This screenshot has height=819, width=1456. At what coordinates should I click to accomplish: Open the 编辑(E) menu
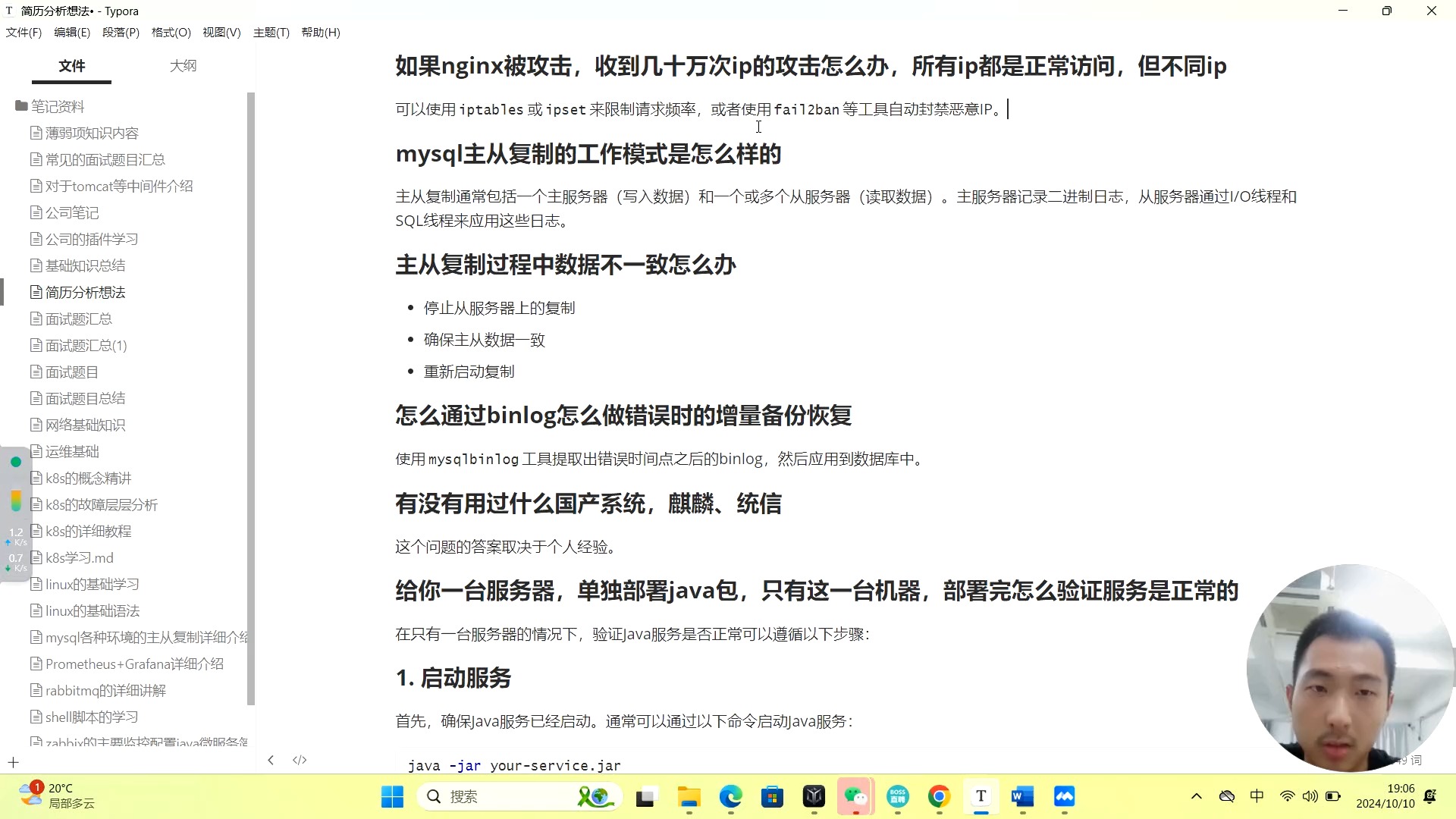72,33
